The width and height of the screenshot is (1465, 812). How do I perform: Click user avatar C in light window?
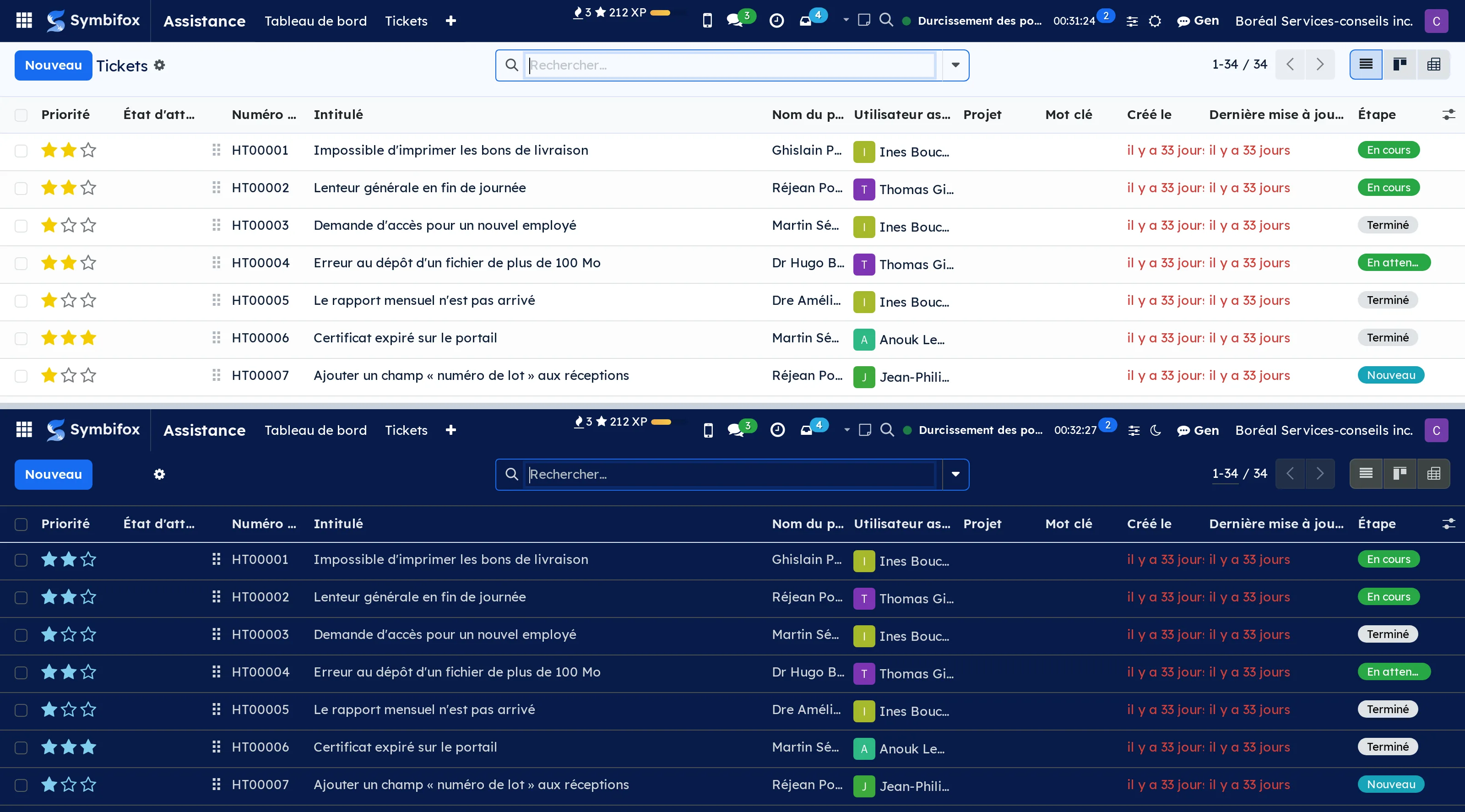(x=1436, y=21)
